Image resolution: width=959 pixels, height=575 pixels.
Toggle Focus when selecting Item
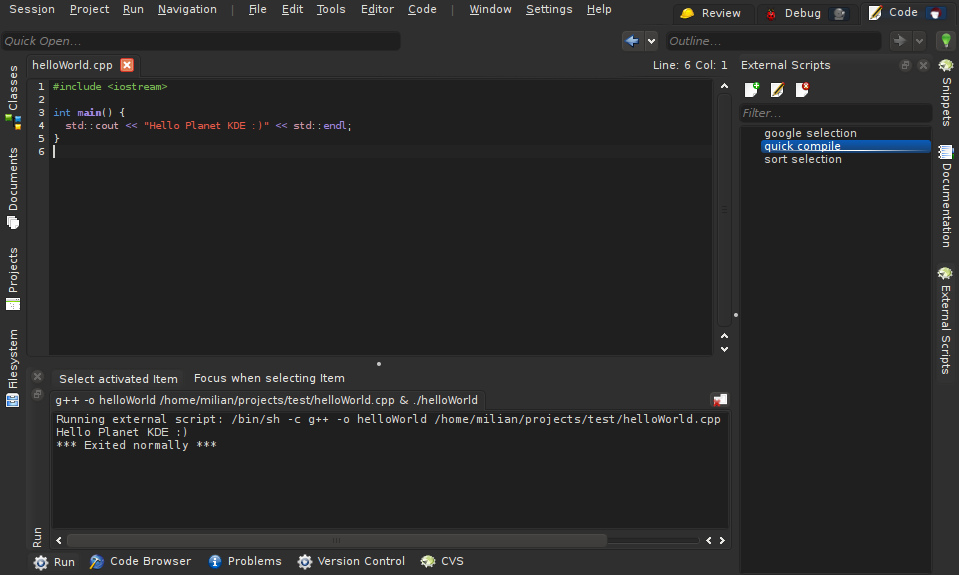click(269, 379)
